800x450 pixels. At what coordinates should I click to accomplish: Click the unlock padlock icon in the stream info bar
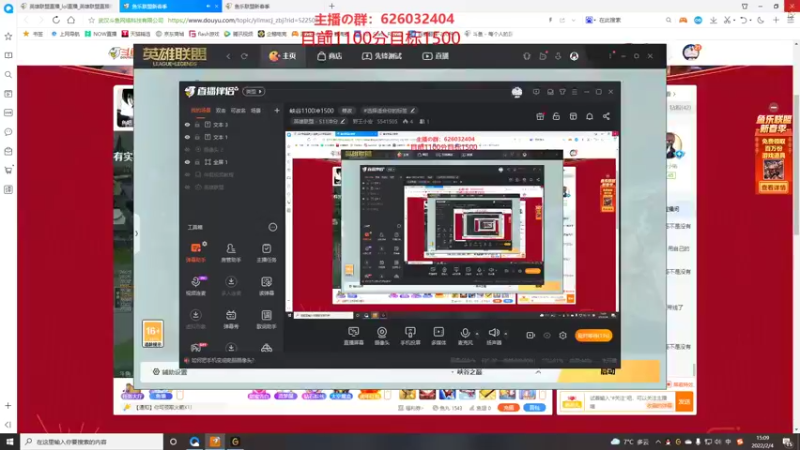556,116
